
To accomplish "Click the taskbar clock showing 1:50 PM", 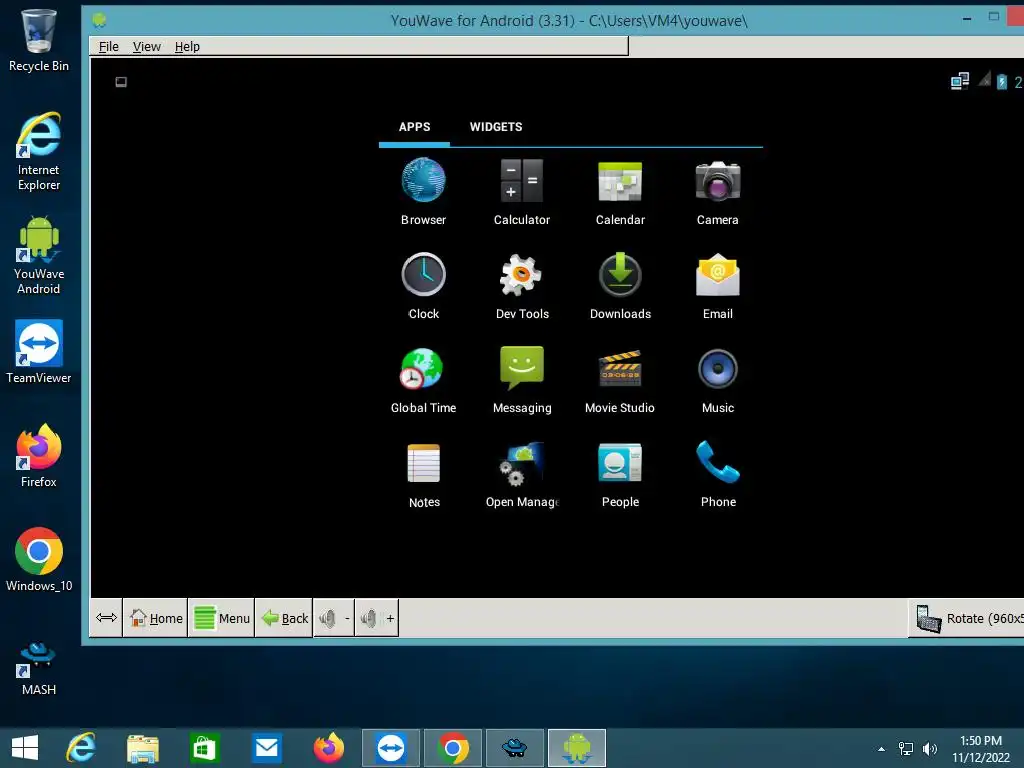I will 981,749.
